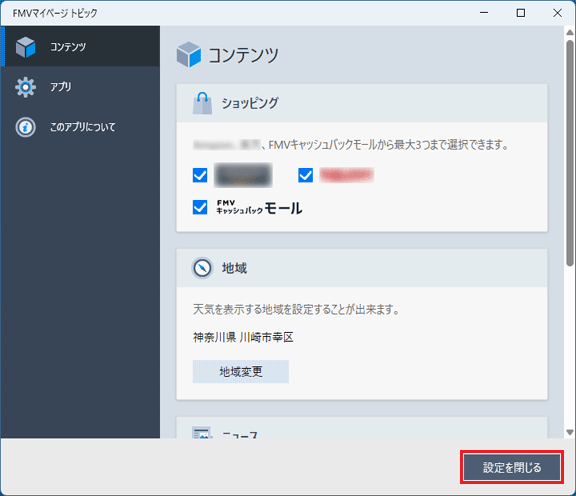Viewport: 576px width, 496px height.
Task: Maximize the FMVマイページ トピック window
Action: pos(521,13)
